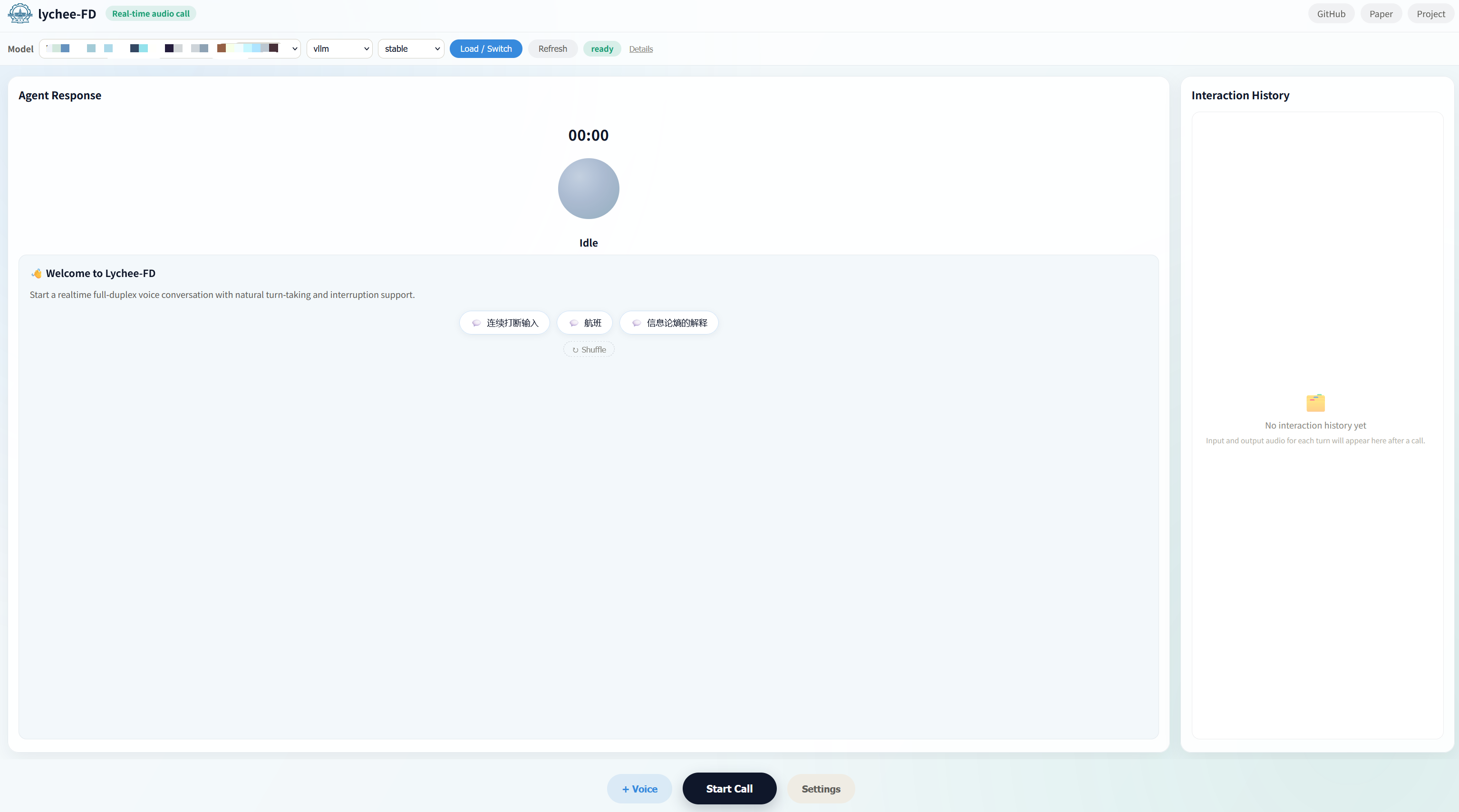Click the 00:00 call timer
Image resolution: width=1459 pixels, height=812 pixels.
(589, 135)
